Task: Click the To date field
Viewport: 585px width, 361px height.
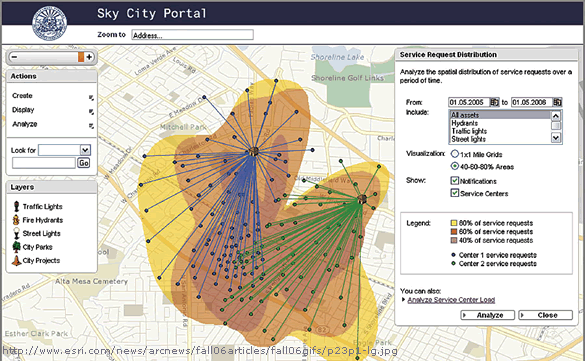Action: 532,102
